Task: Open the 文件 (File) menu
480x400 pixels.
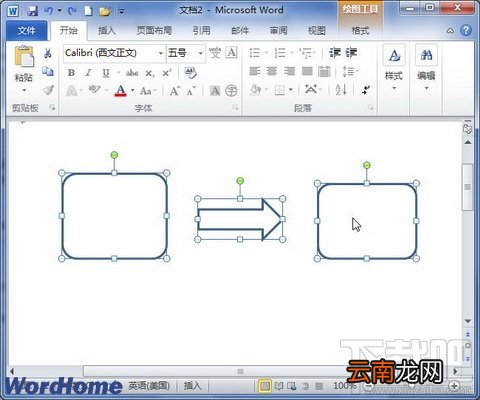Action: [x=27, y=31]
